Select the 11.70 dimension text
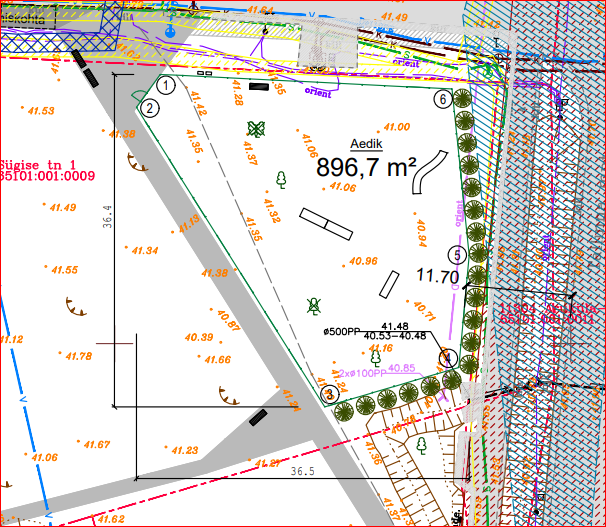Viewport: 606px width, 527px height. [437, 277]
